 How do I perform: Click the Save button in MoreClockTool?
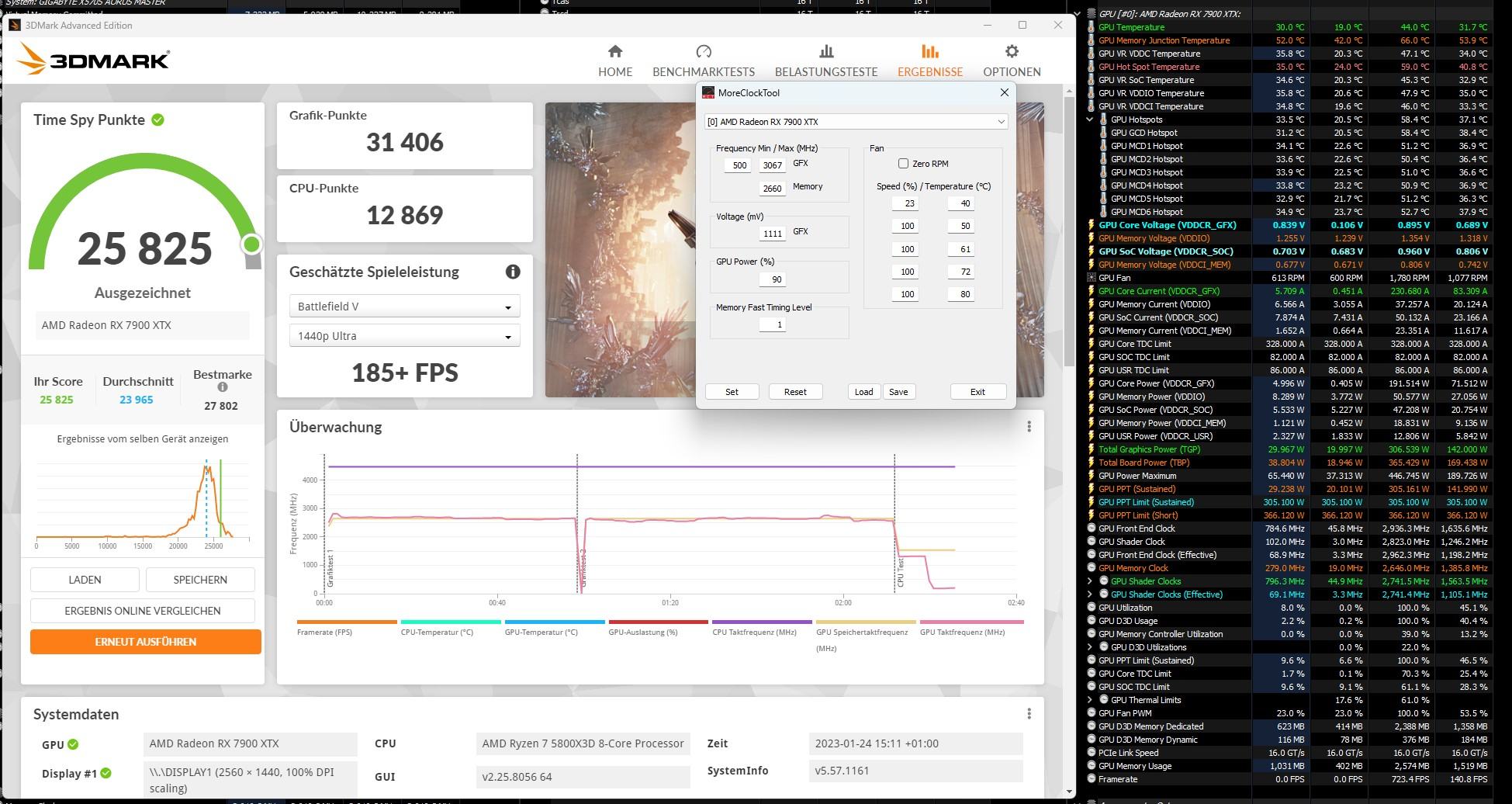[898, 392]
